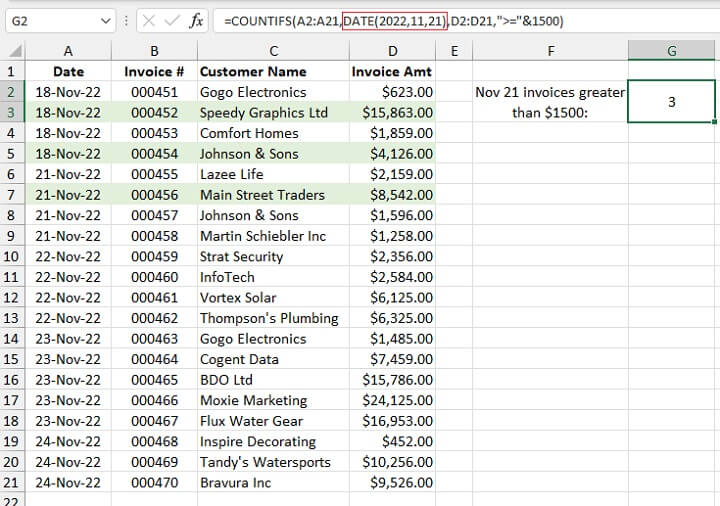Click the Enter checkmark icon in formula bar
The image size is (720, 506).
point(172,21)
